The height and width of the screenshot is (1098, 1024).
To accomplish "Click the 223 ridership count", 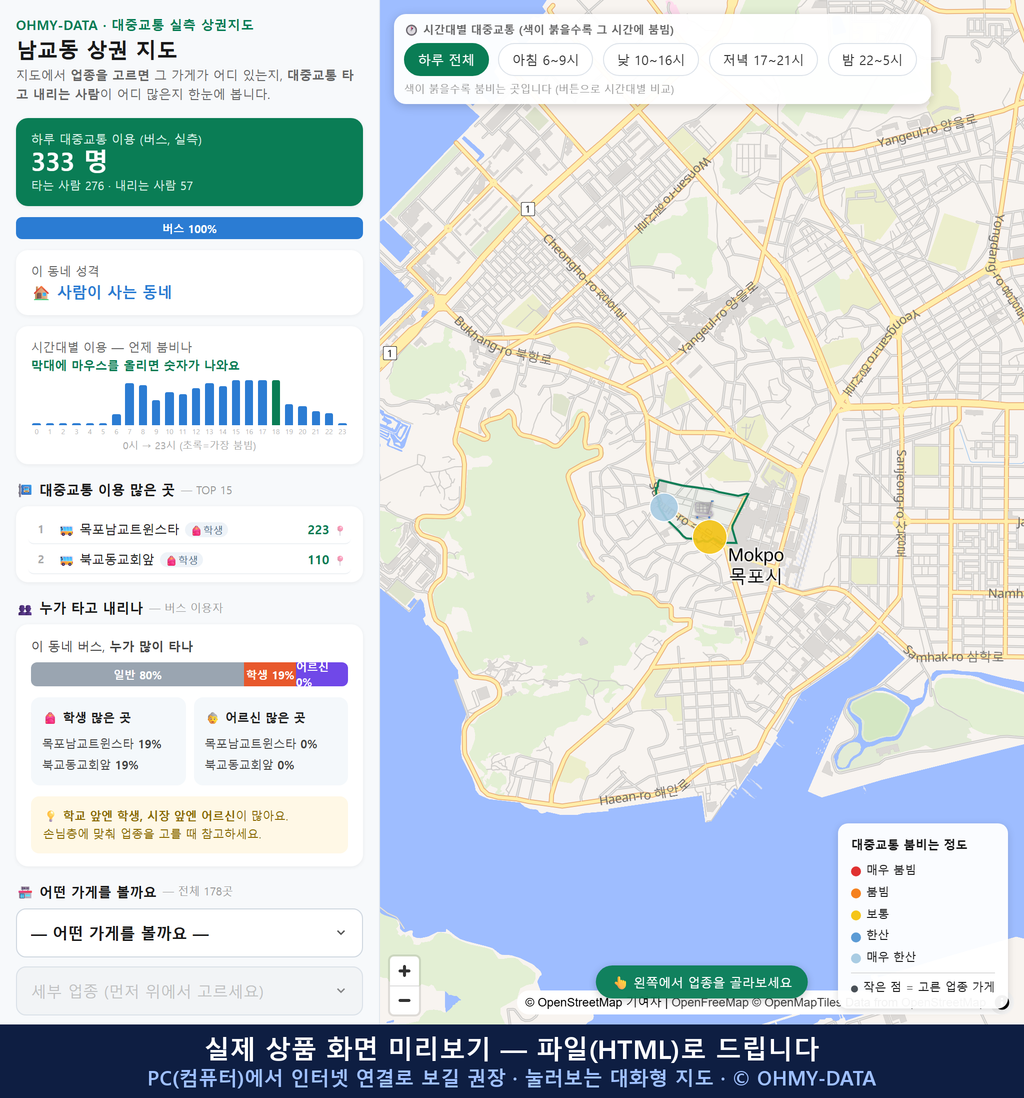I will click(318, 530).
